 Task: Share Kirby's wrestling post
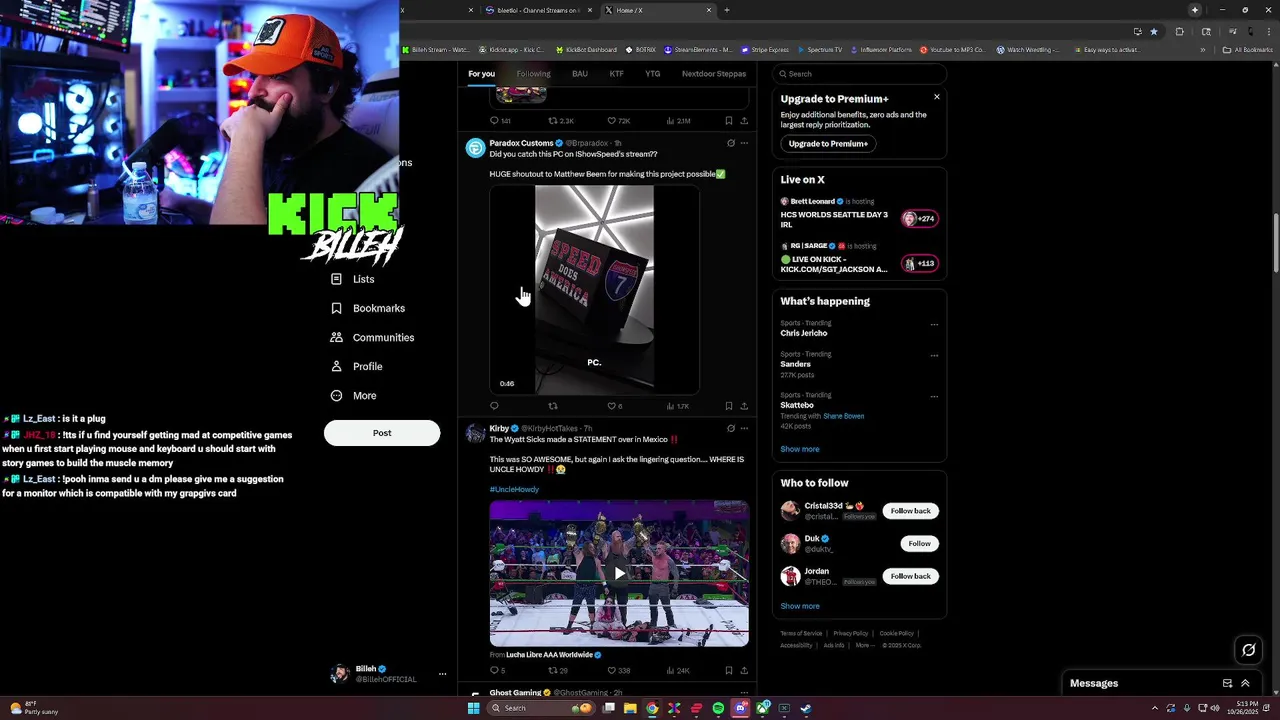(x=744, y=670)
